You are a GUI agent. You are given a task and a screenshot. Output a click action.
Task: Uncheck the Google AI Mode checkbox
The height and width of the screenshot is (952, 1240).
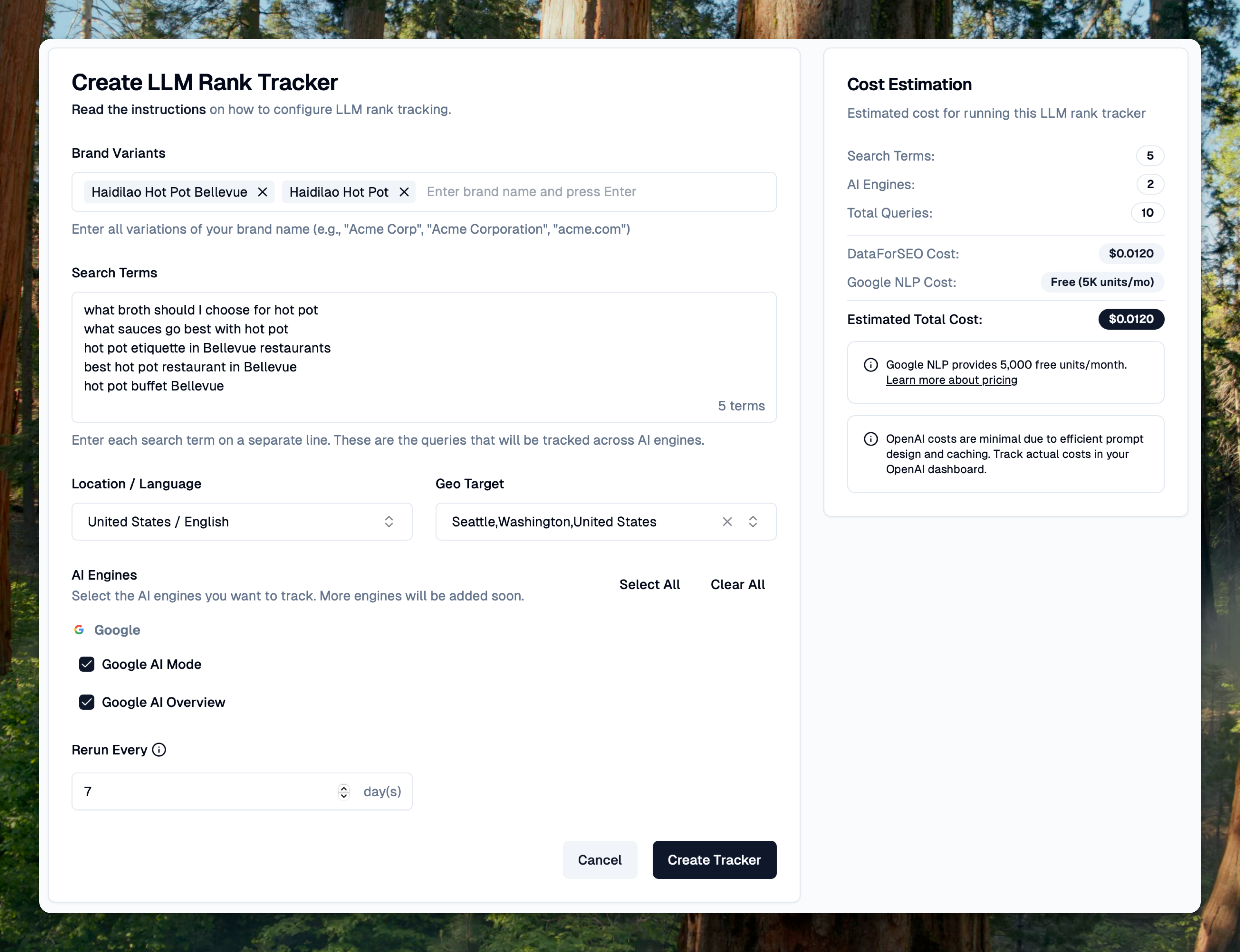[x=87, y=664]
